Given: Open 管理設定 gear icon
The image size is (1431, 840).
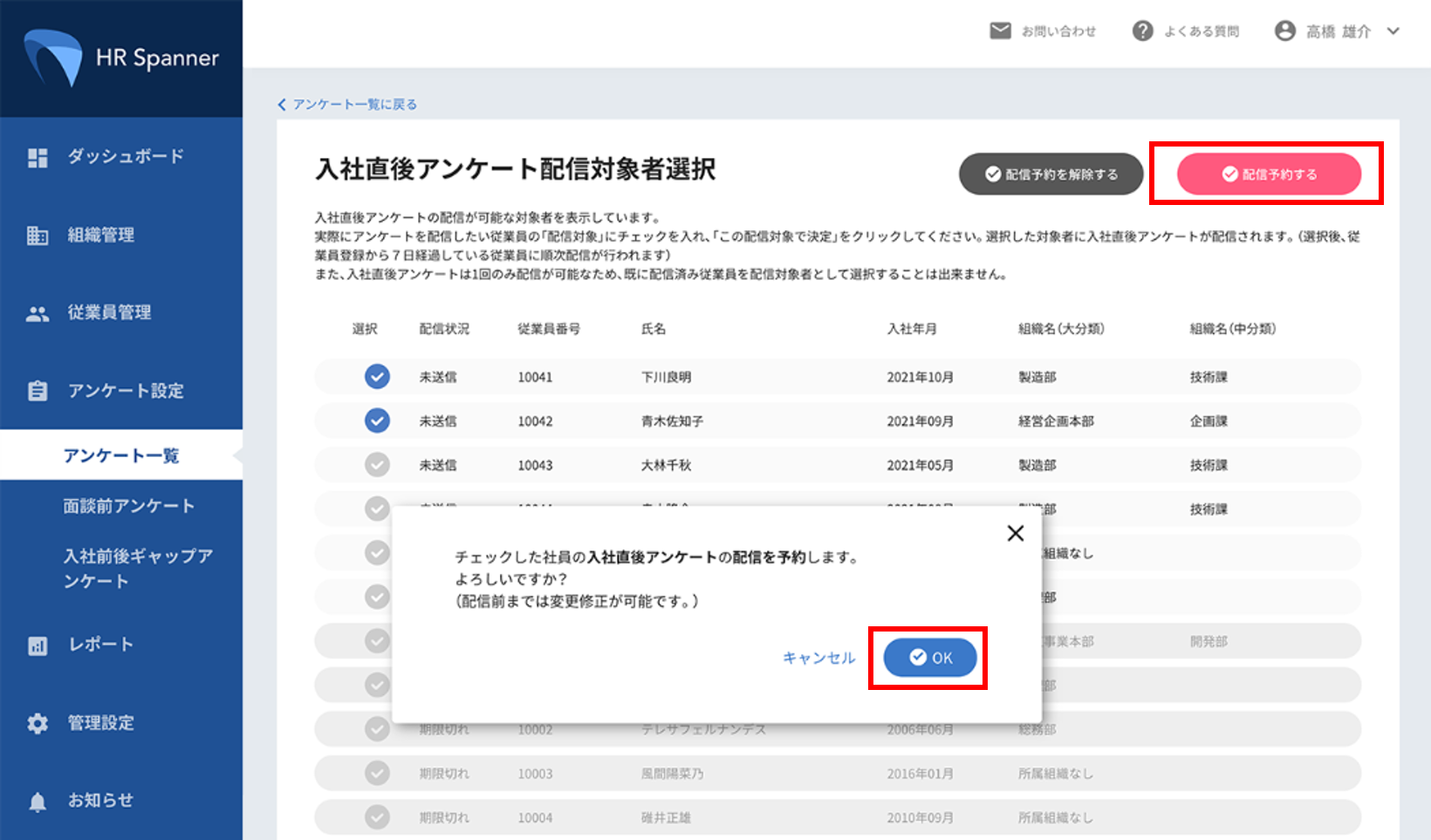Looking at the screenshot, I should [38, 723].
